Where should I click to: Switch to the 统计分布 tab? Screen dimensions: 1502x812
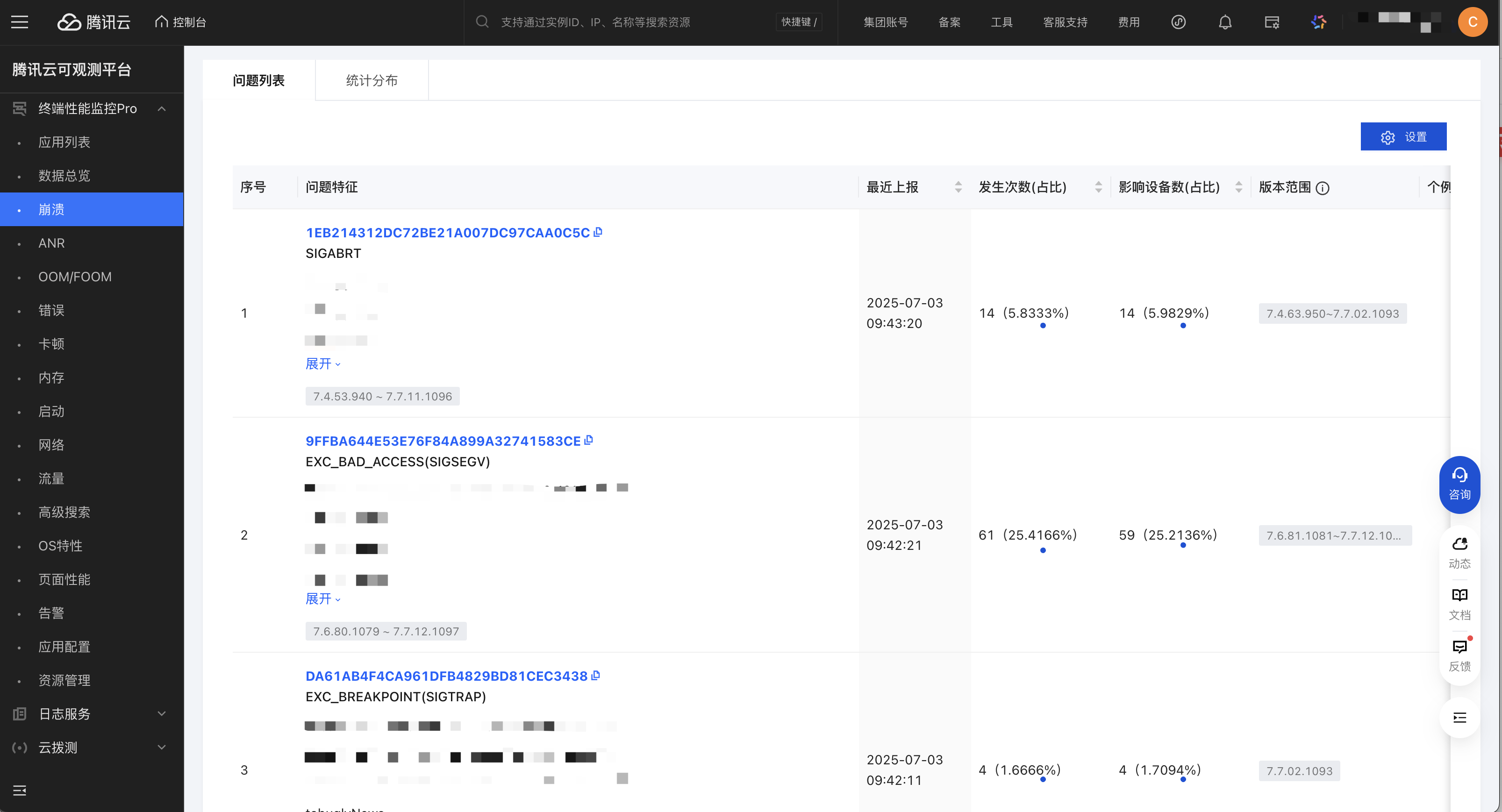coord(372,80)
